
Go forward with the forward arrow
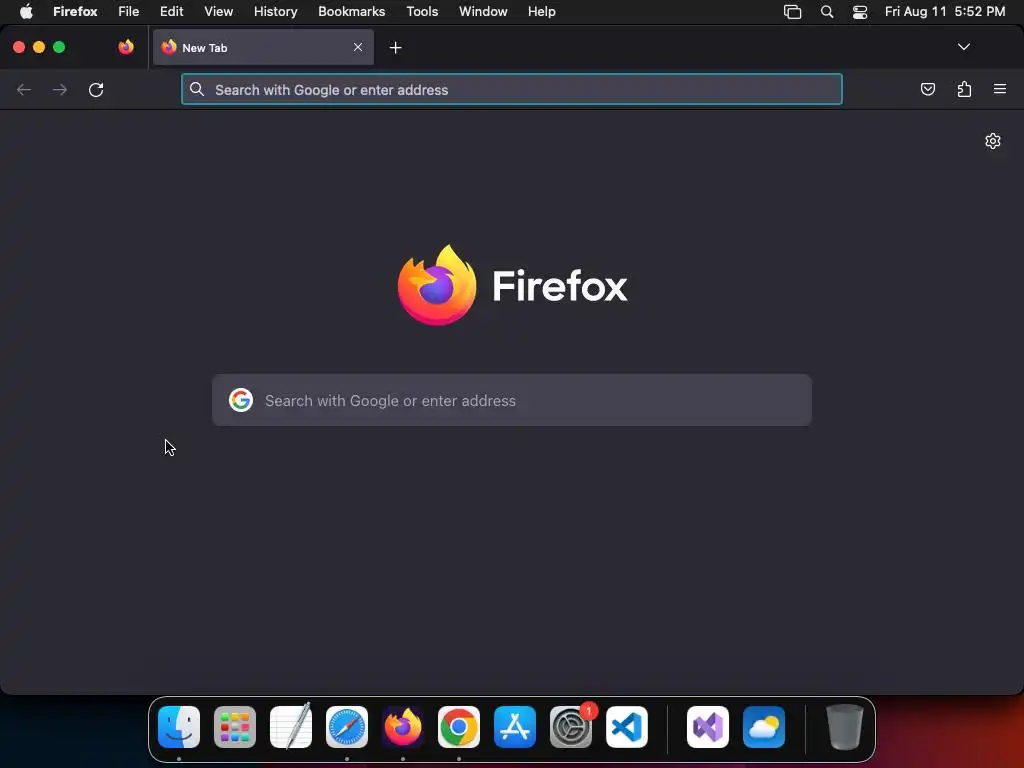(x=60, y=89)
